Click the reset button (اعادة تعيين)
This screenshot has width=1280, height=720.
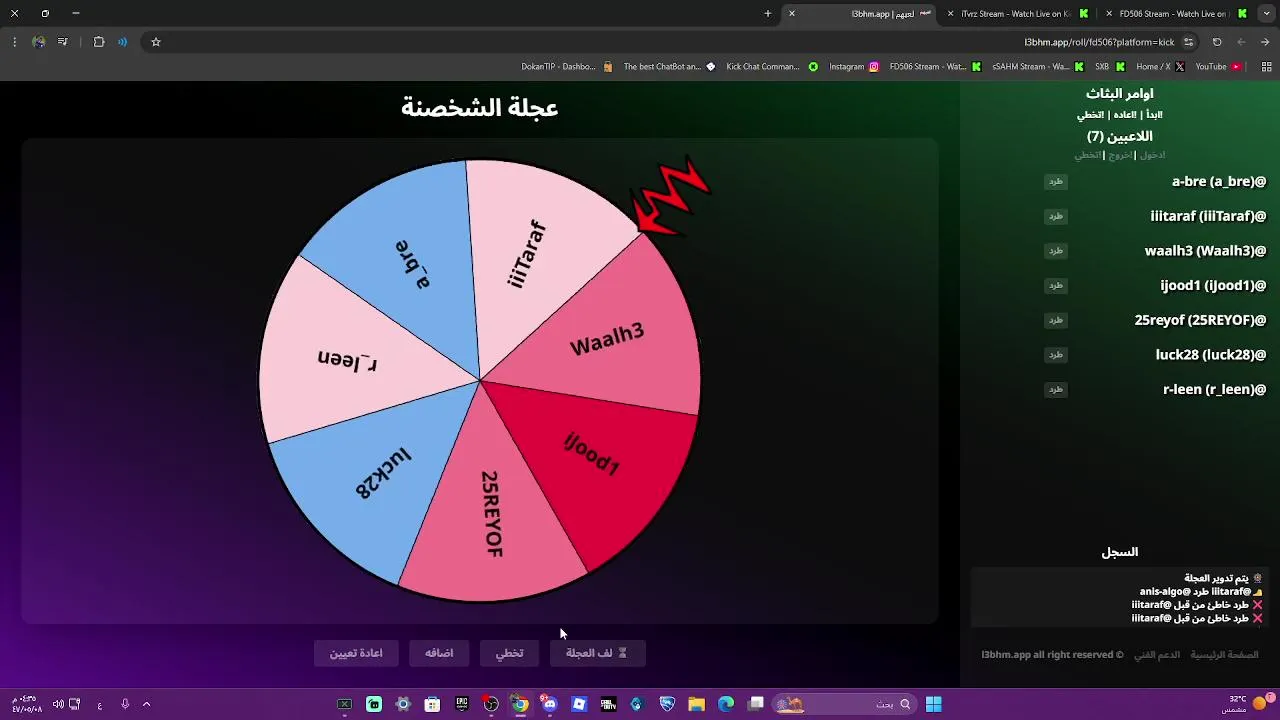point(356,653)
